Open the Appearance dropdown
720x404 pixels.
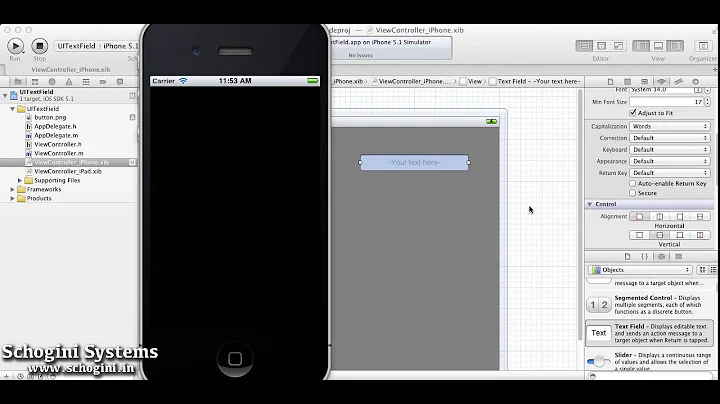[x=669, y=161]
